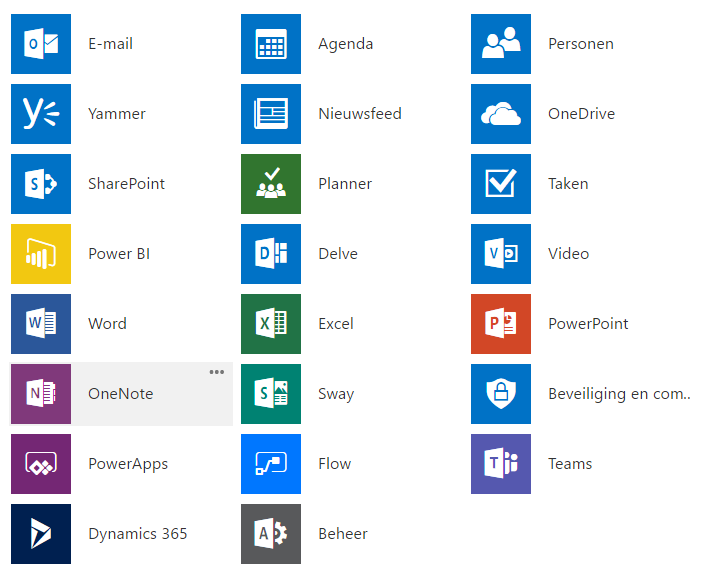
Task: Open the Excel icon
Action: [271, 324]
